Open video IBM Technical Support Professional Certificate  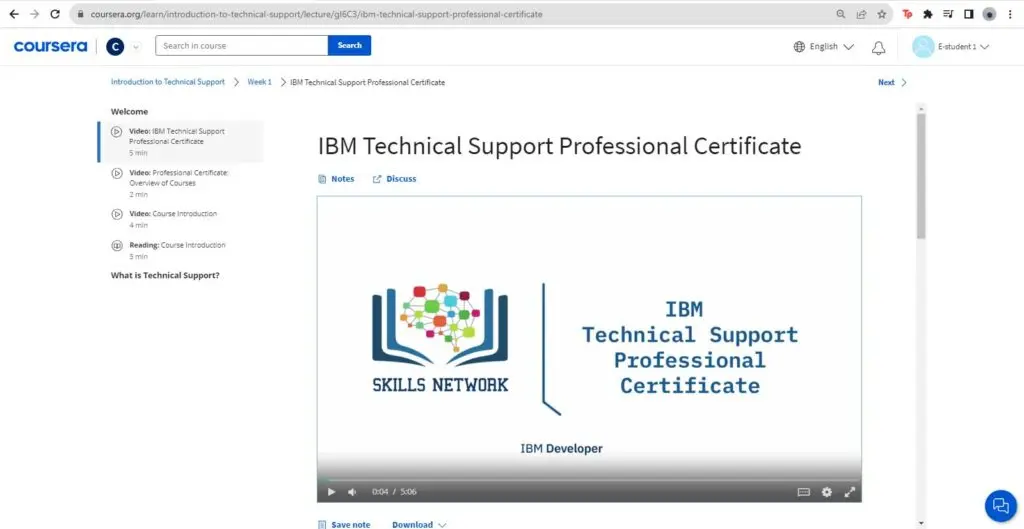click(x=181, y=142)
